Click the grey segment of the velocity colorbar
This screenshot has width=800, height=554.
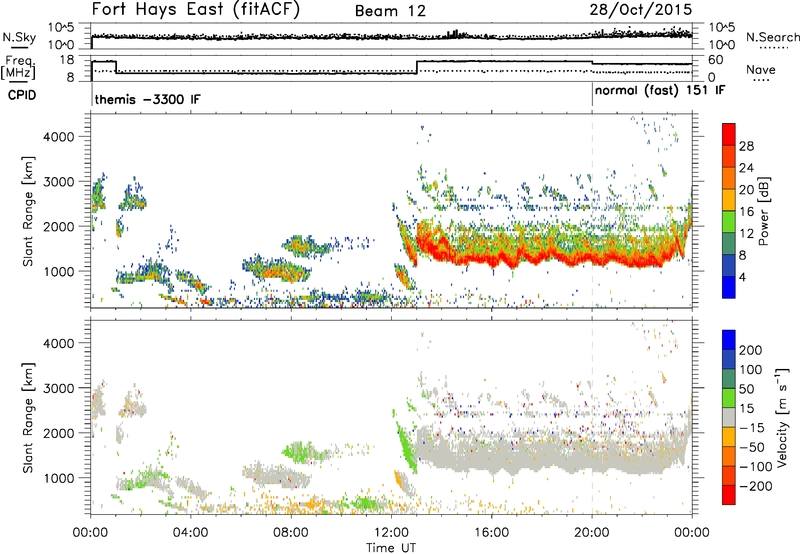729,417
